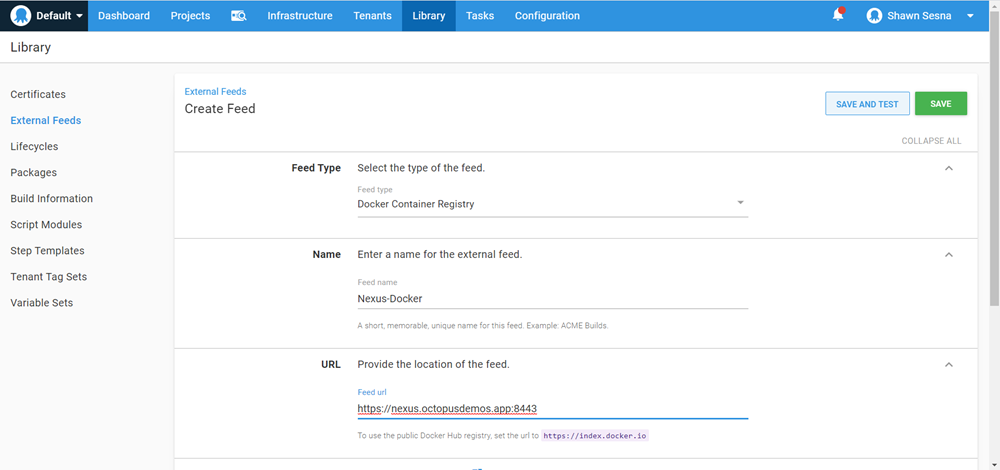Collapse the URL section chevron

point(948,365)
